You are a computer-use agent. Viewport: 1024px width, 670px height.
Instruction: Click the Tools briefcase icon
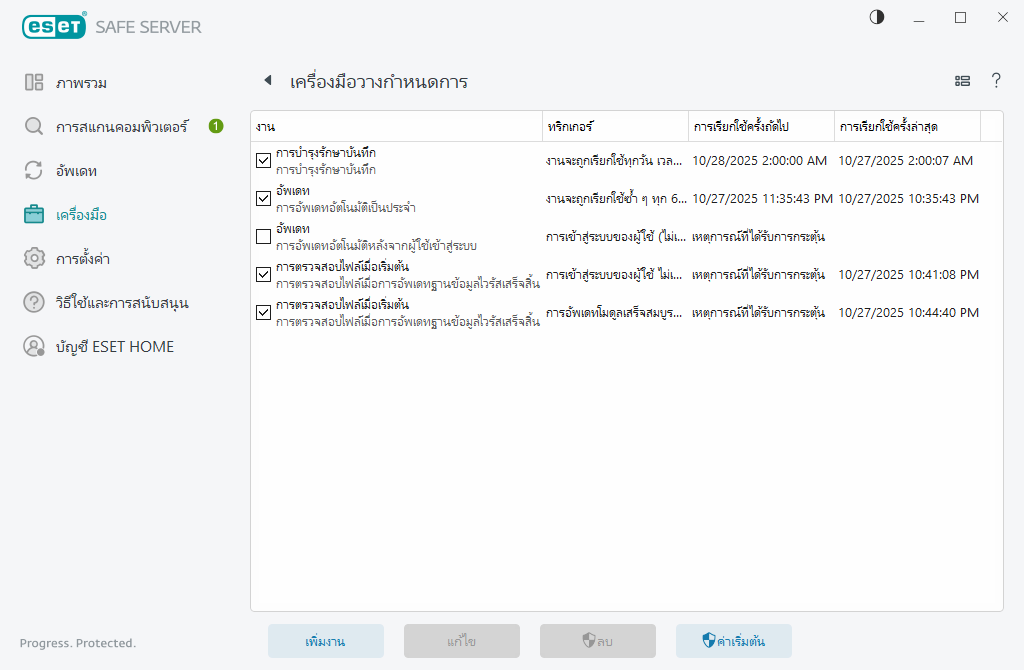click(x=34, y=215)
